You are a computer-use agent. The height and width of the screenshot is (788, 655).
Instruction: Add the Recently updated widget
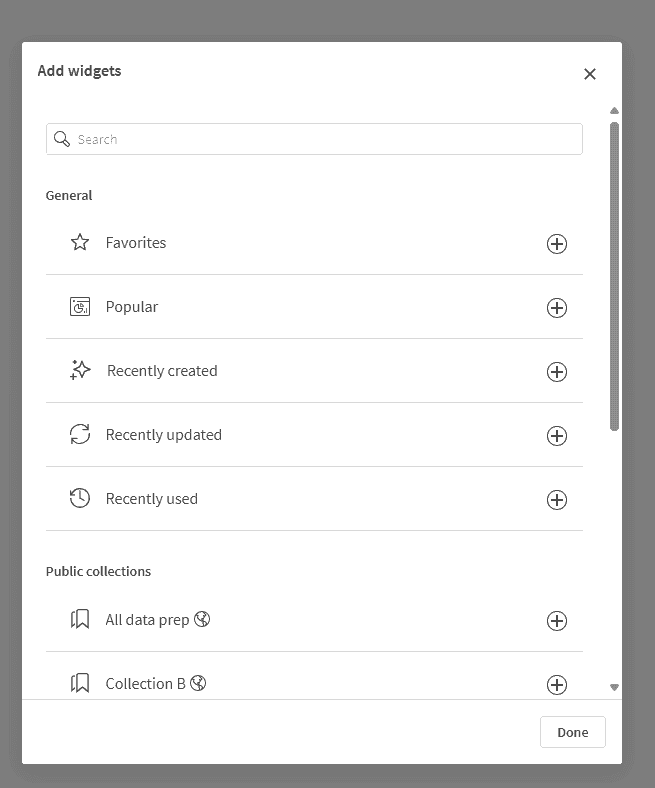[557, 436]
